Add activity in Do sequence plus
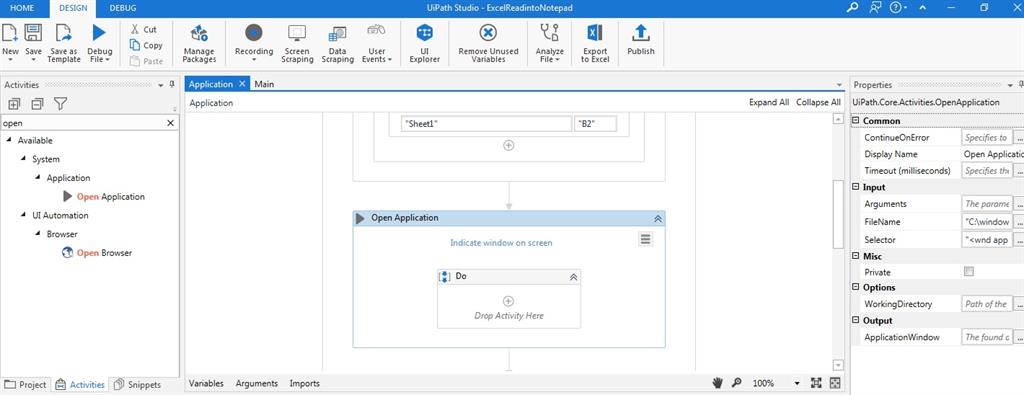Viewport: 1024px width, 395px height. [x=508, y=301]
